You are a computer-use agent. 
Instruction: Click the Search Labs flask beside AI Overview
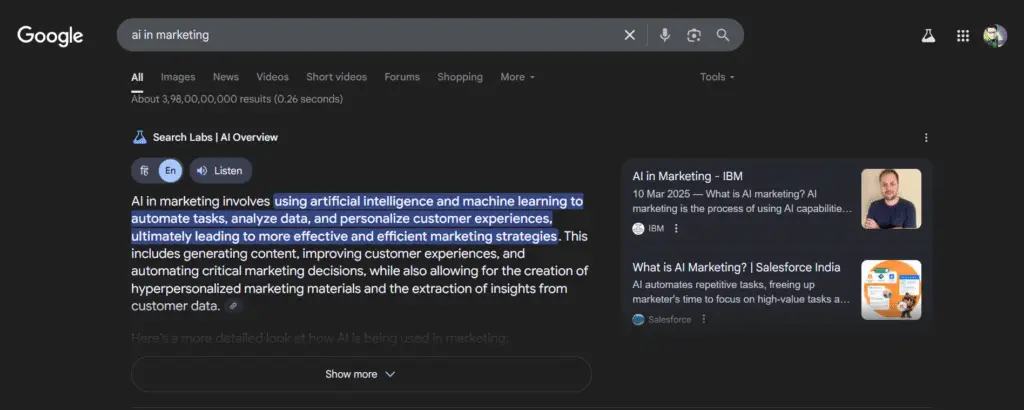139,137
